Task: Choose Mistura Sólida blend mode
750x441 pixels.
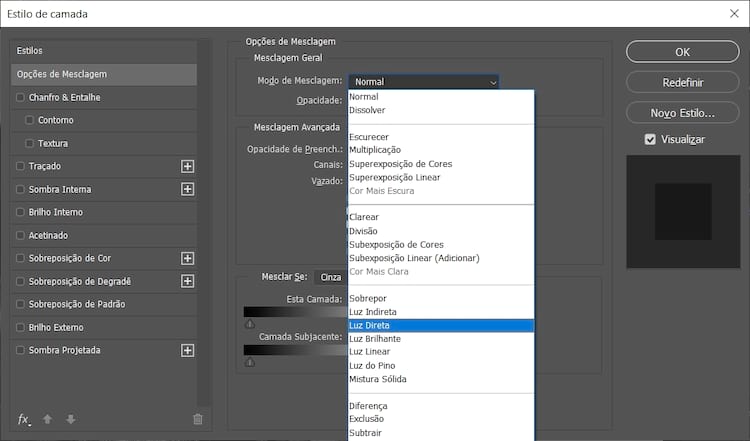Action: pyautogui.click(x=441, y=379)
